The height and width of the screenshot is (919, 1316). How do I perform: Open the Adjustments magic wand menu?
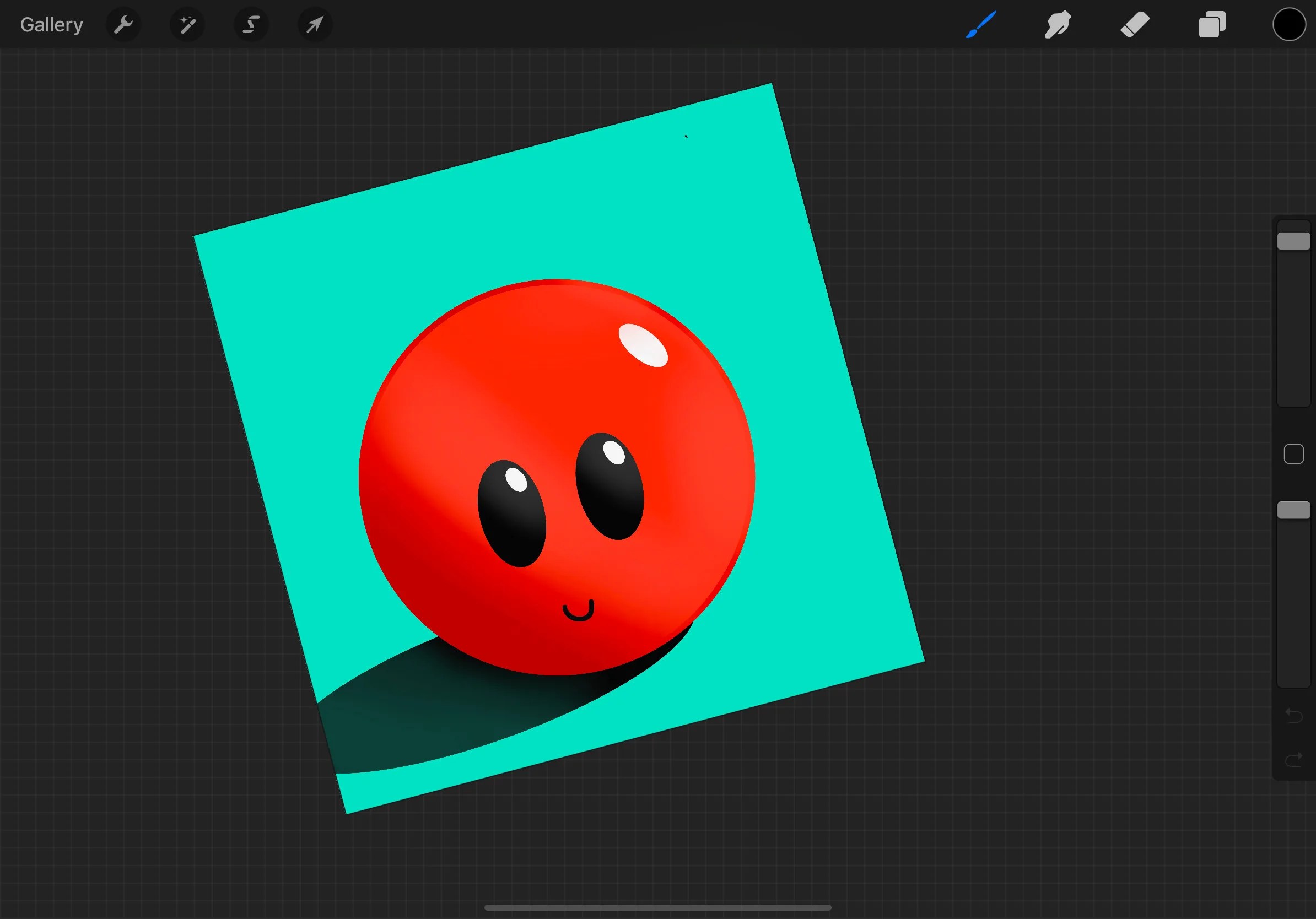pyautogui.click(x=187, y=25)
